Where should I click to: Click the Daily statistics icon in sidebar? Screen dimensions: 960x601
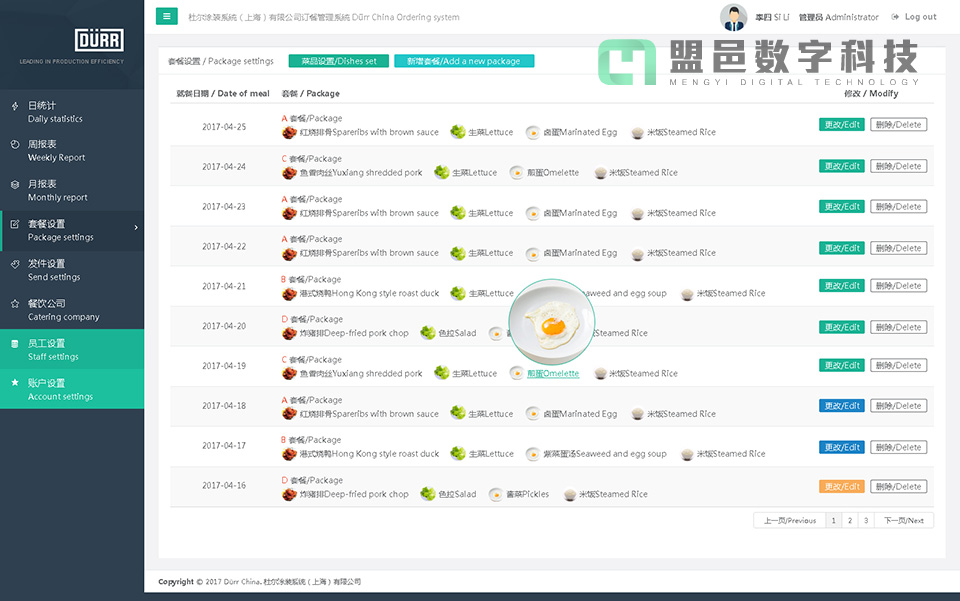point(14,106)
